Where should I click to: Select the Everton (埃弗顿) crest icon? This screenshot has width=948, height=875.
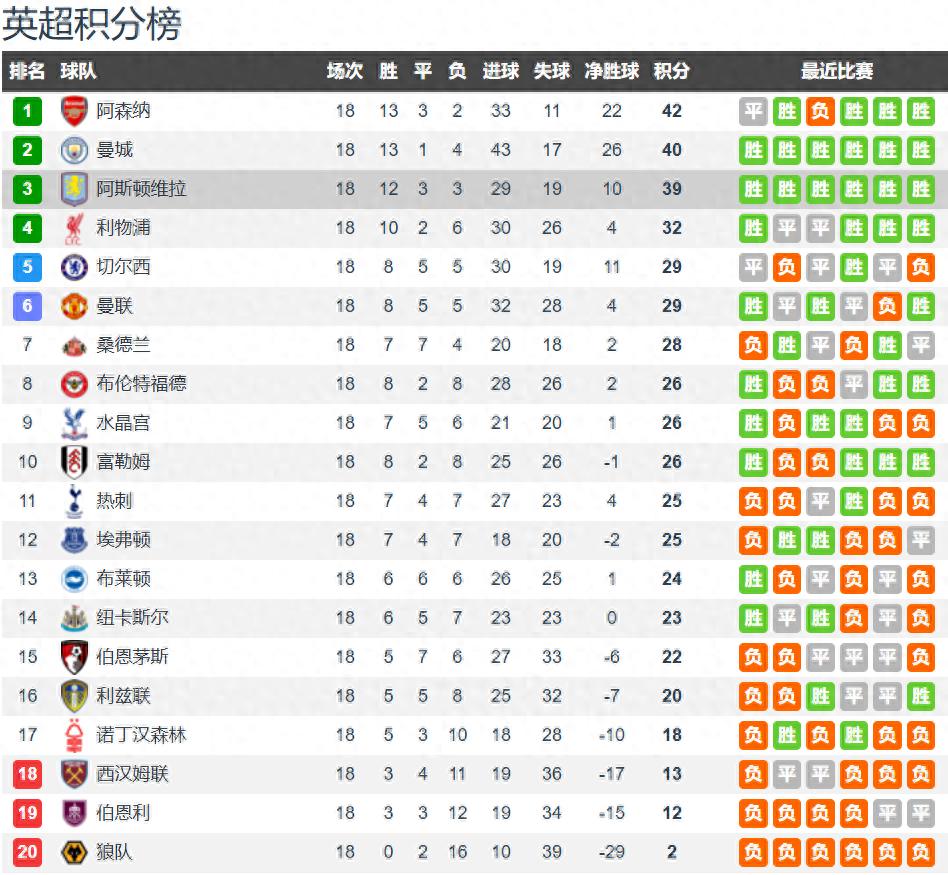73,540
